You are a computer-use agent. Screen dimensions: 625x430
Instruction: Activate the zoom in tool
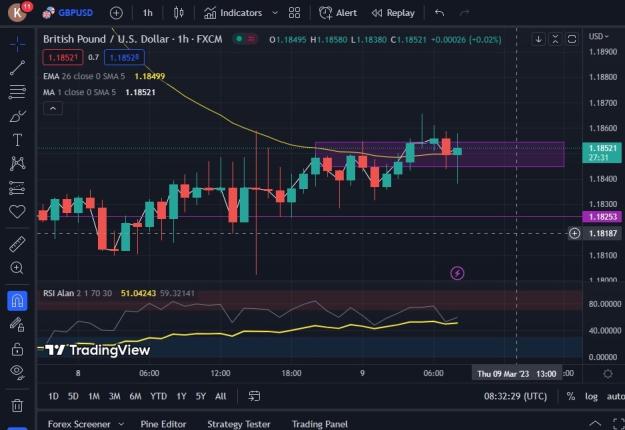[17, 268]
